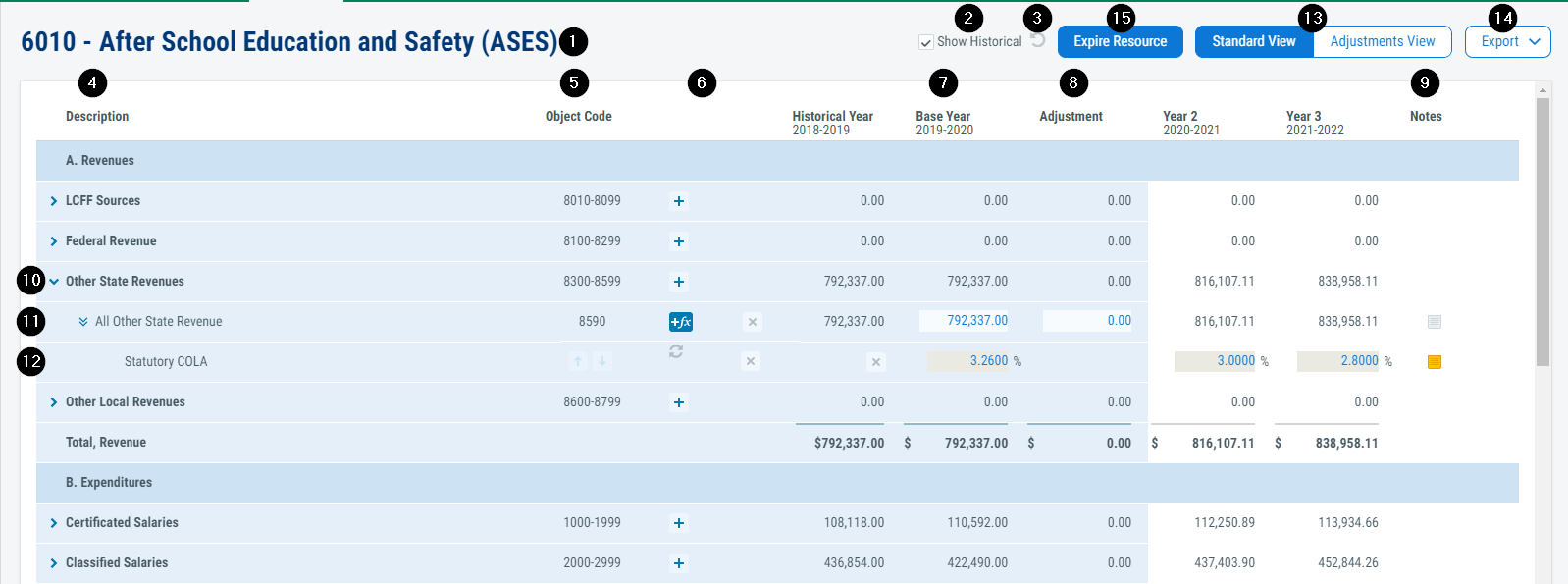Edit Statutory COLA Year 2 value 3.0000
This screenshot has width=1568, height=584.
[x=1215, y=361]
